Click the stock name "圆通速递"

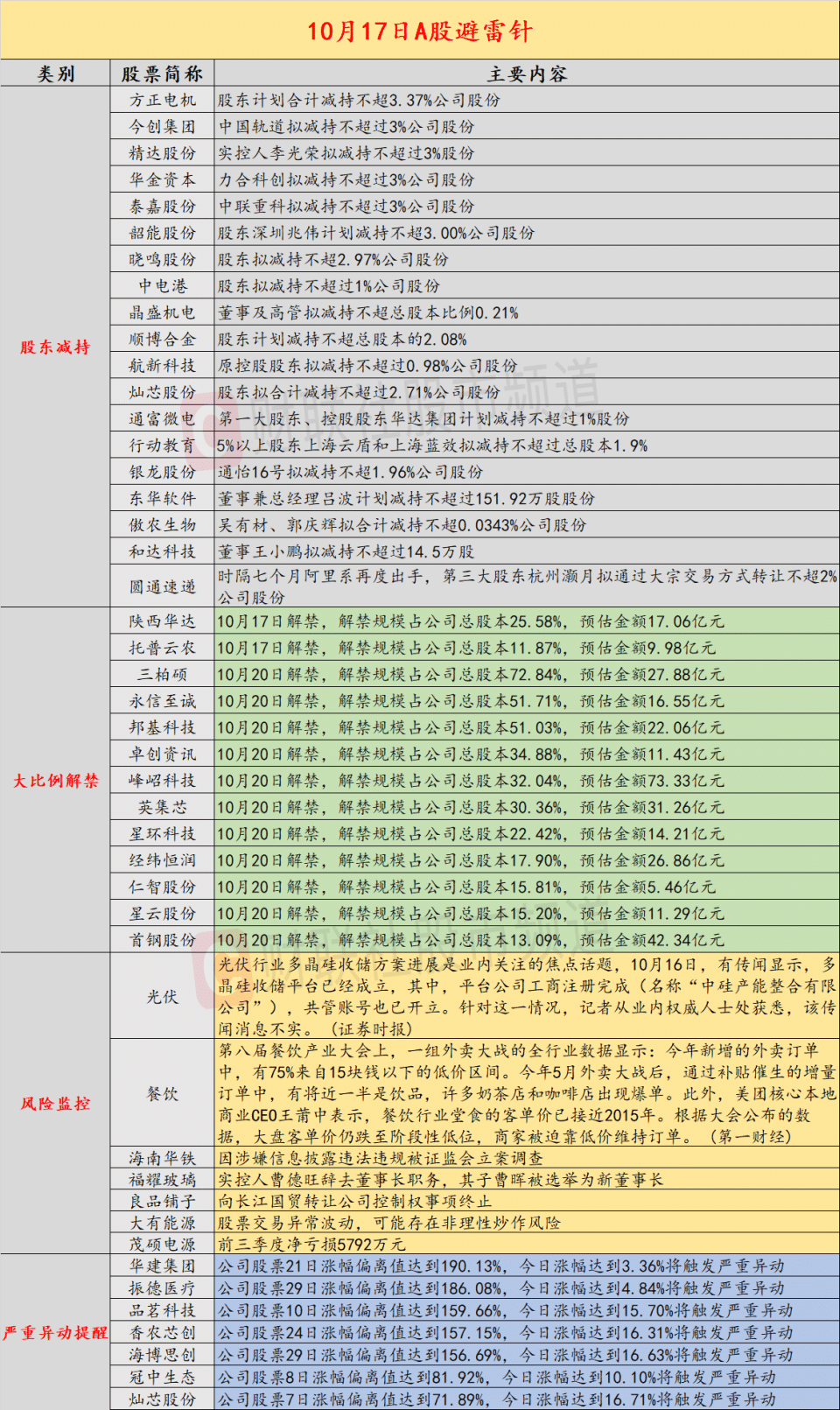[162, 586]
